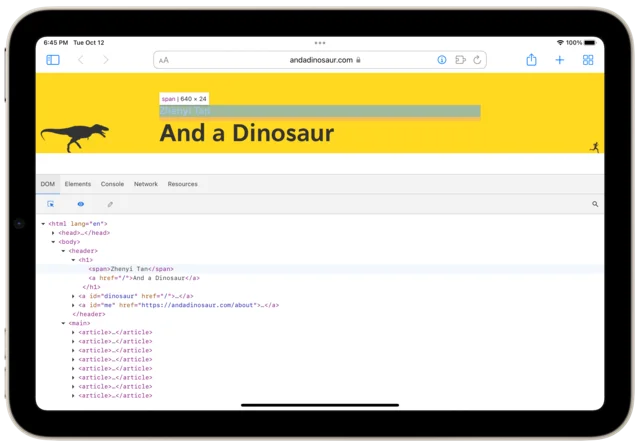Click the running person icon
640x447 pixels.
(595, 147)
